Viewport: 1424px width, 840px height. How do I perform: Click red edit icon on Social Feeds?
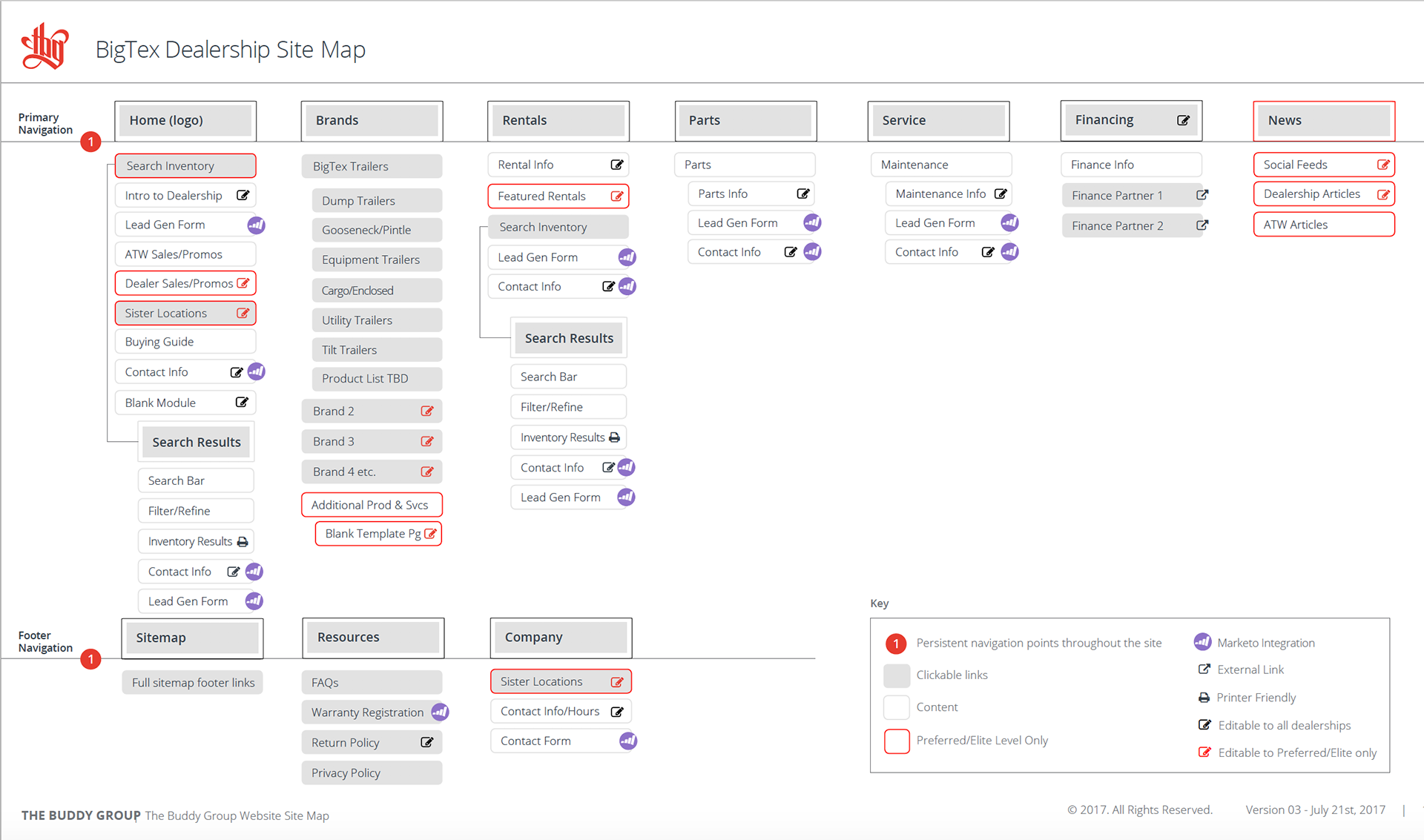[x=1382, y=165]
